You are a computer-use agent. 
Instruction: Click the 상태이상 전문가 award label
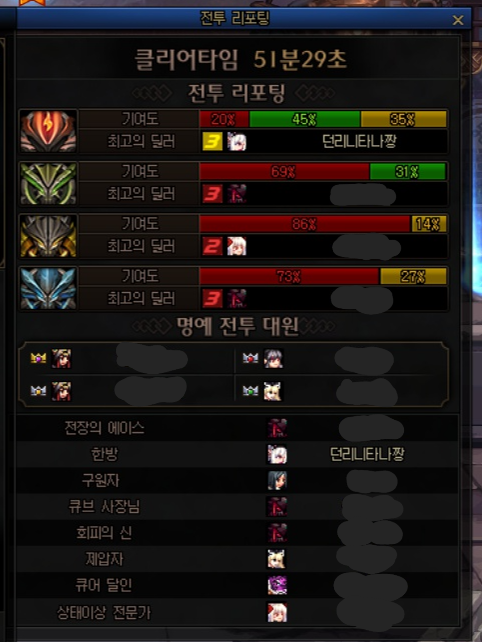tap(104, 613)
